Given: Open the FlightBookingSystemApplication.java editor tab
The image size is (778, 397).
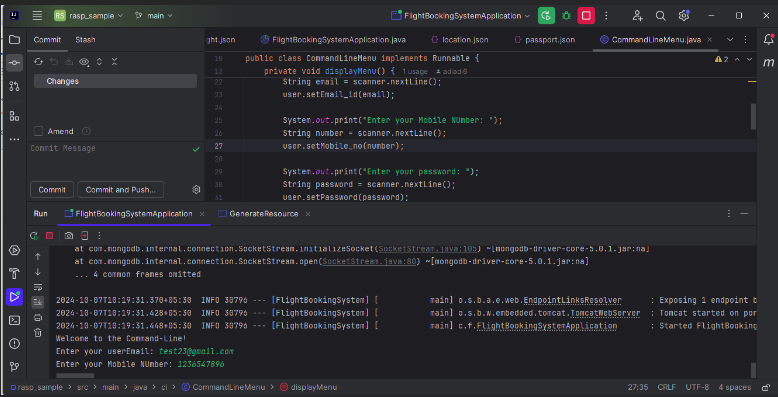Looking at the screenshot, I should (x=332, y=40).
